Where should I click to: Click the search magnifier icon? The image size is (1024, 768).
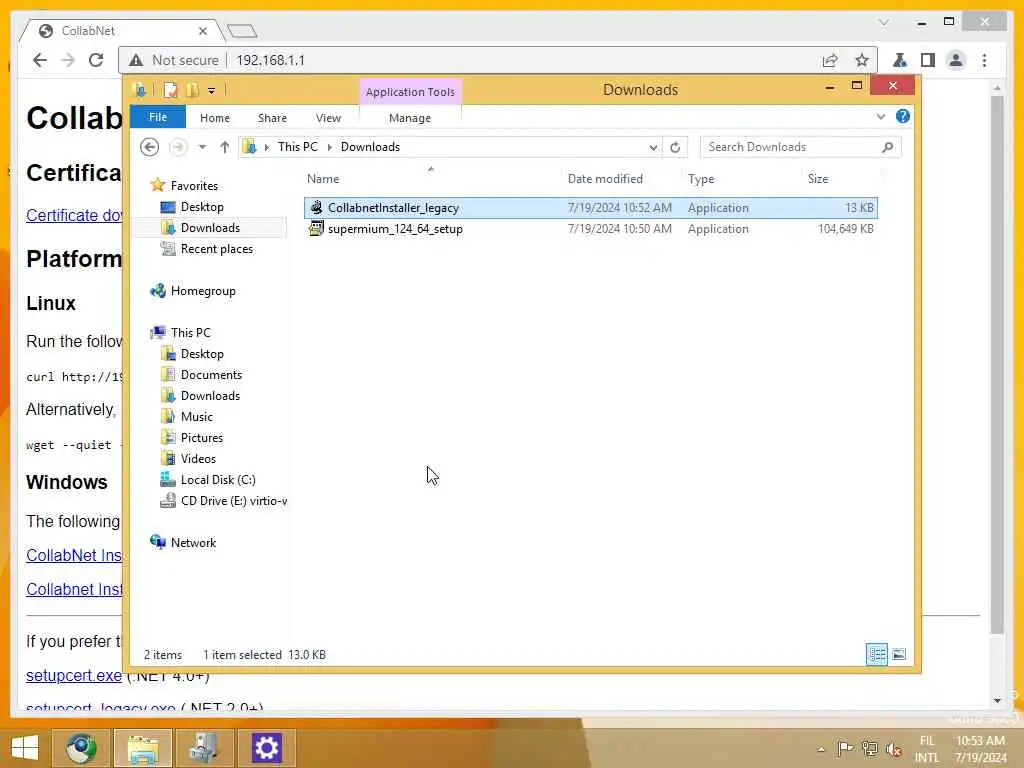click(x=888, y=147)
